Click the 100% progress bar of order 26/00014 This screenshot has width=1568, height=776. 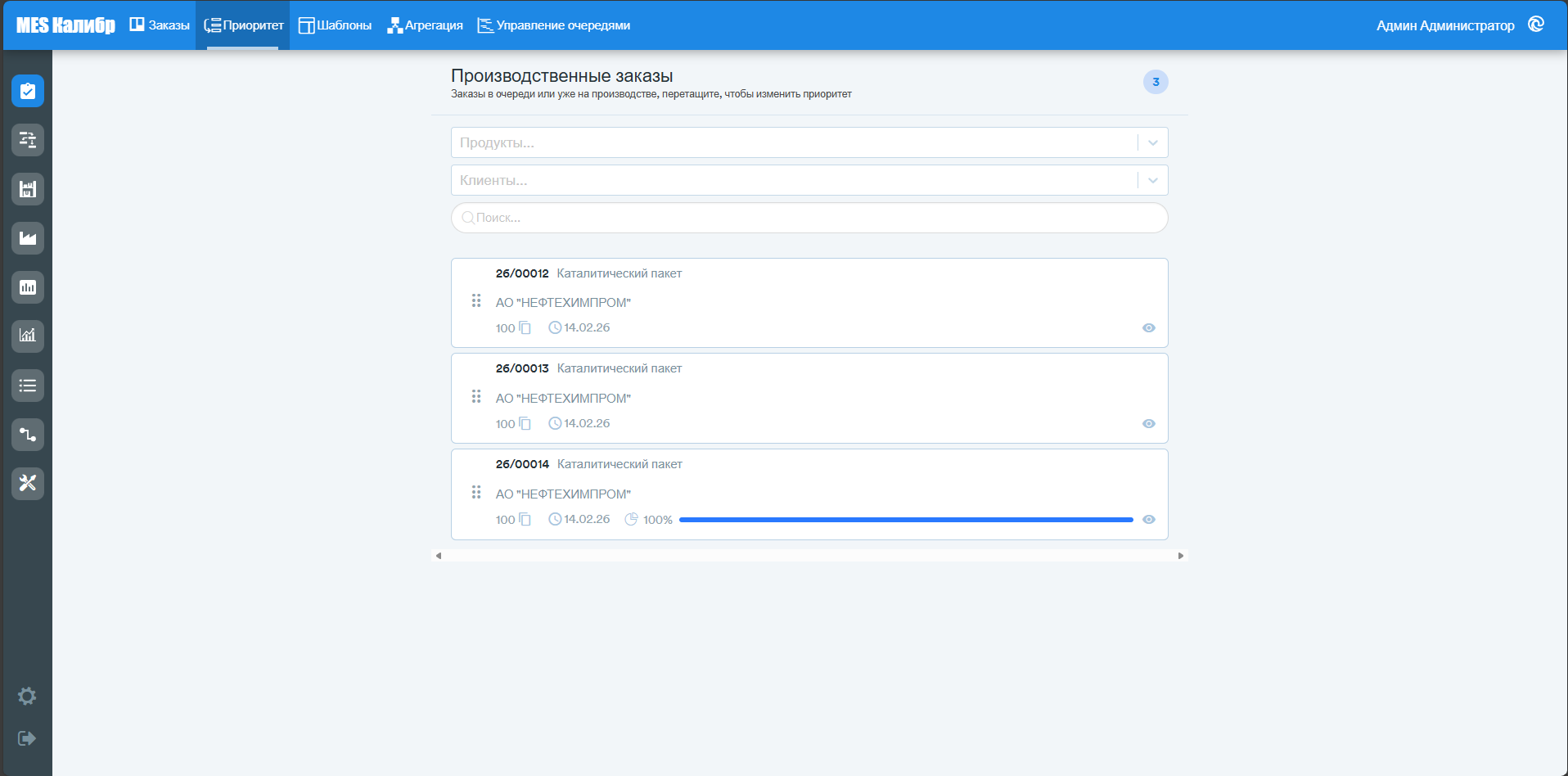[906, 520]
